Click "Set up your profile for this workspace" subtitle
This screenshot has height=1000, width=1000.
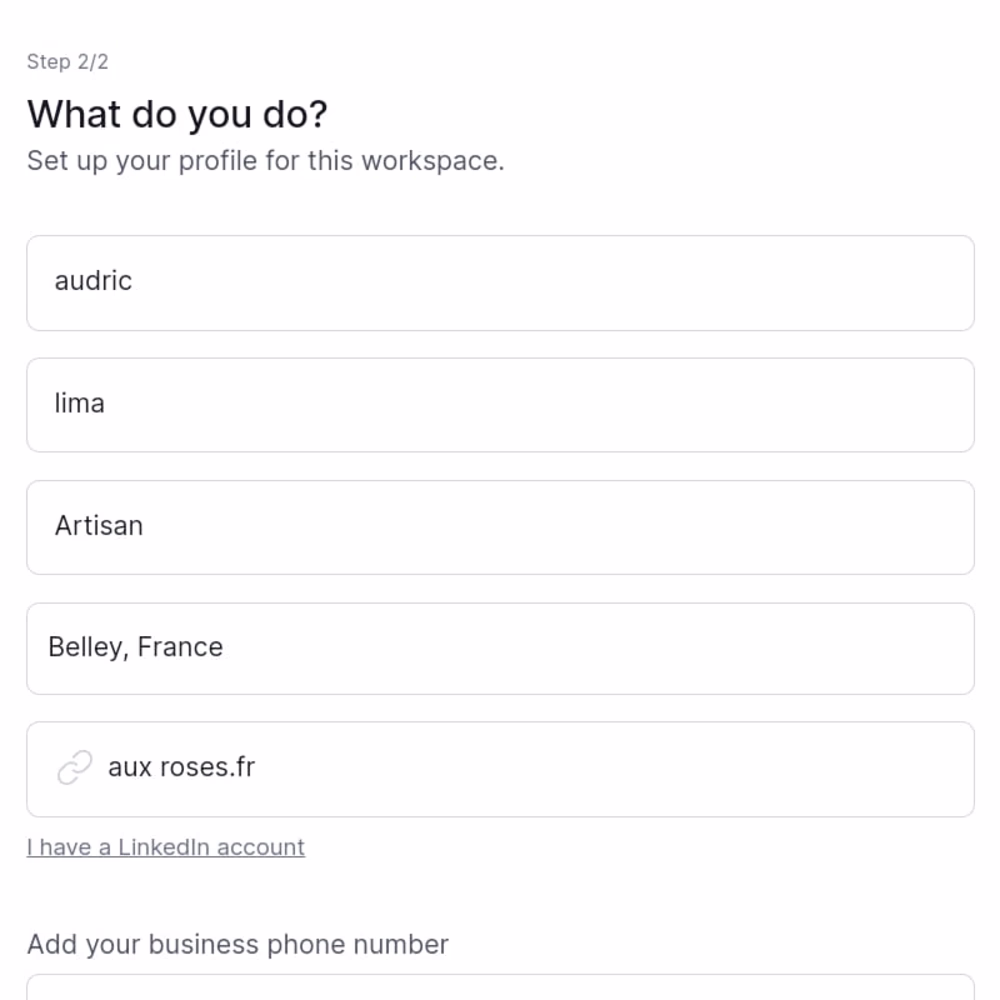[265, 161]
